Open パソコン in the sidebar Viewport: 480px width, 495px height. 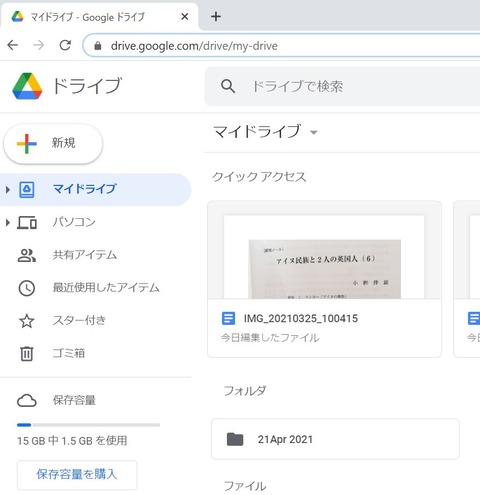(95, 222)
